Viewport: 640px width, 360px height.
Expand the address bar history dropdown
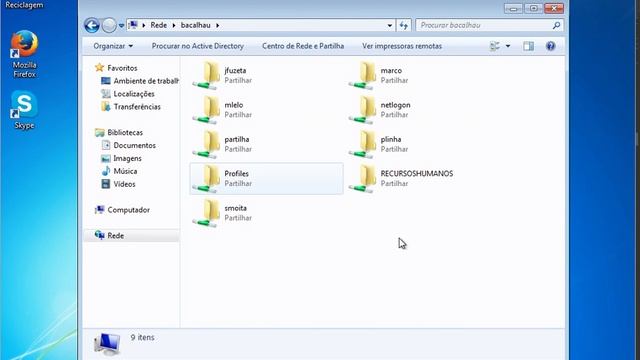[x=390, y=25]
